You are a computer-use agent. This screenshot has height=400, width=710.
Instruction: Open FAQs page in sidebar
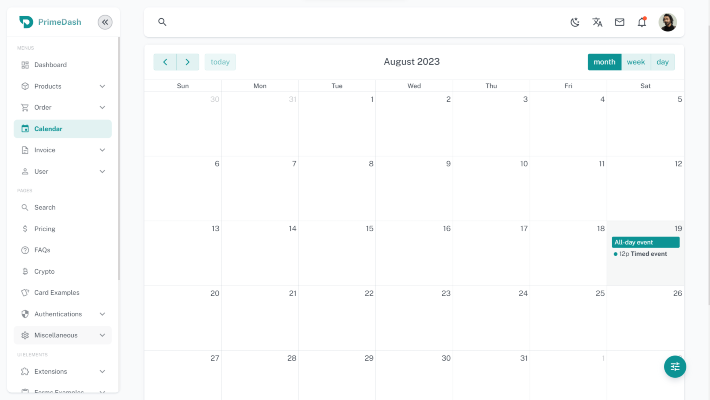click(62, 250)
